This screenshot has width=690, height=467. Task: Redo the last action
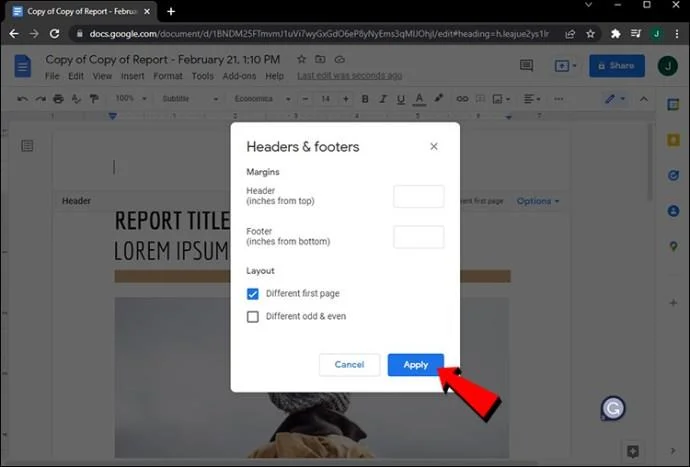click(40, 99)
